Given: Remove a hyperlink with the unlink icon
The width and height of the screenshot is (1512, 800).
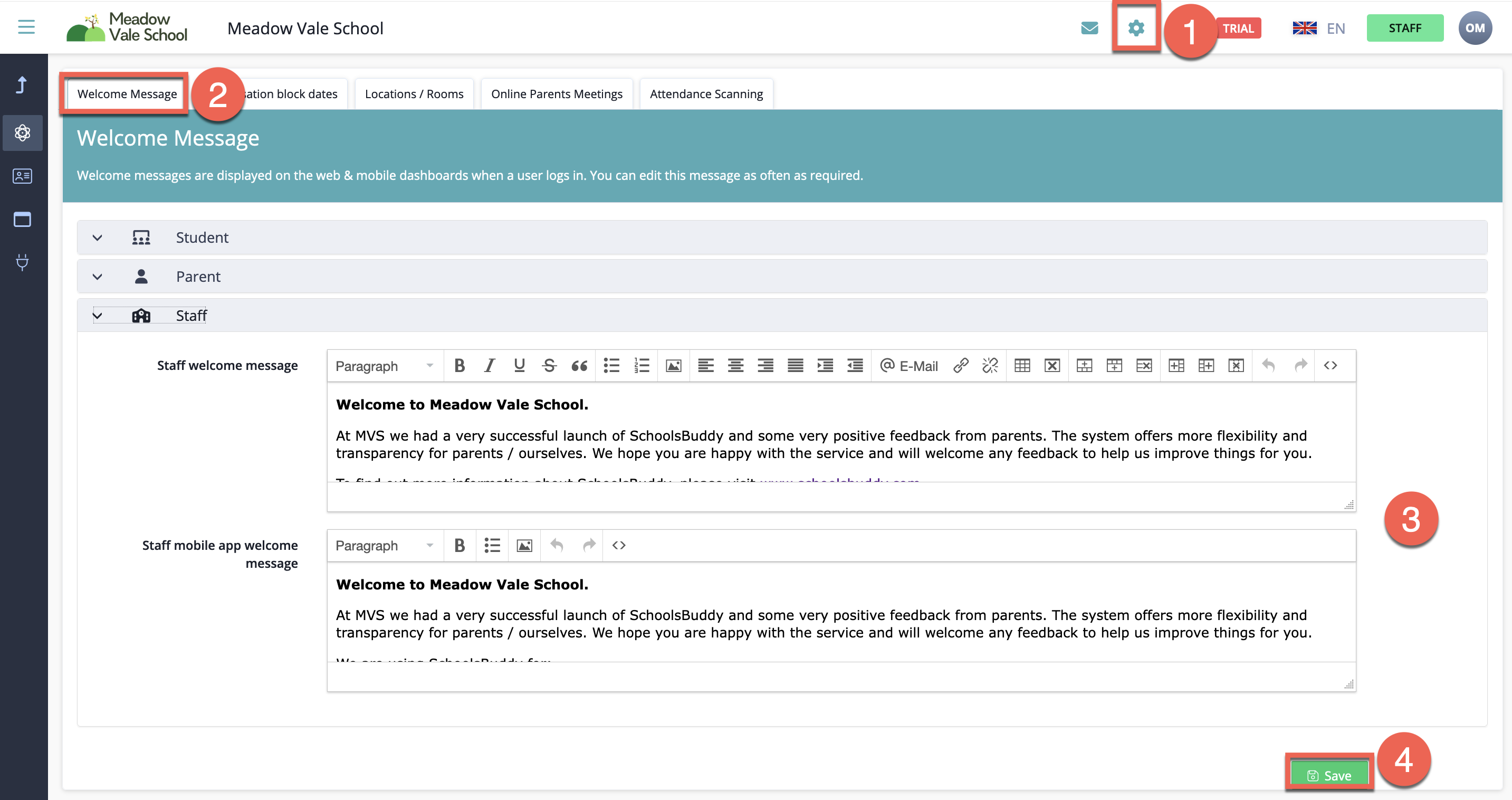Looking at the screenshot, I should (x=990, y=365).
